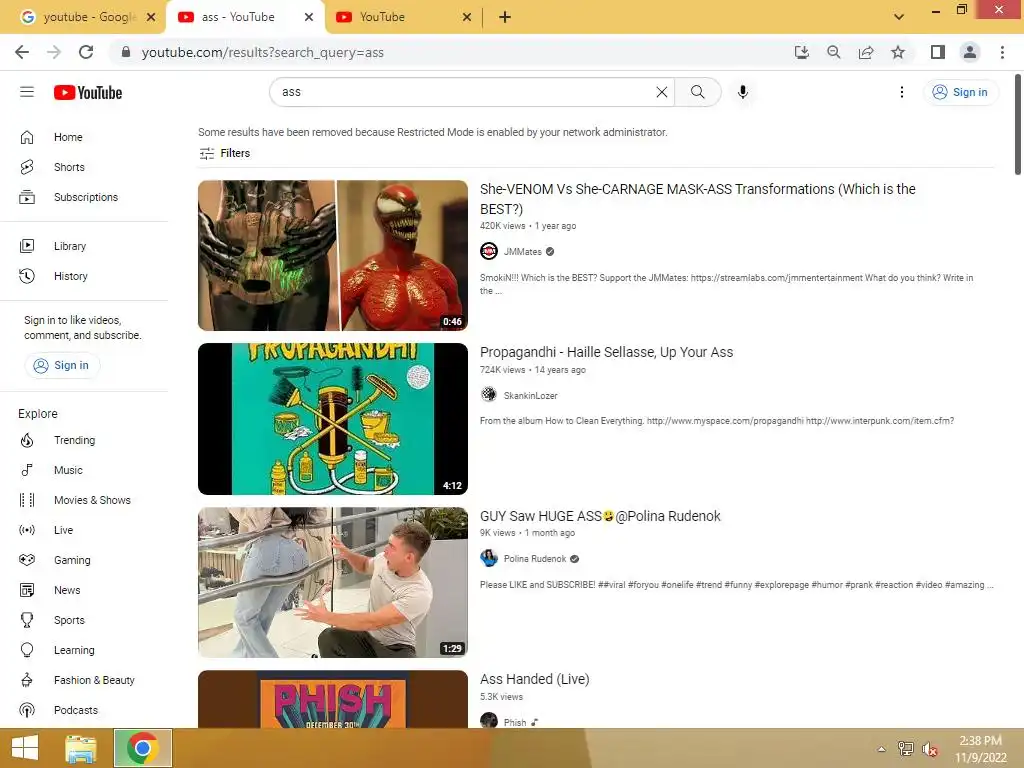Click the muted volume tray icon
The height and width of the screenshot is (768, 1024).
click(x=930, y=749)
